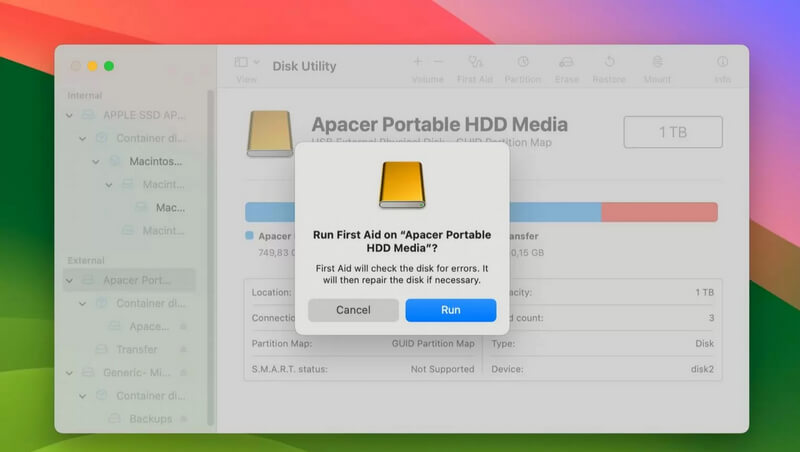The image size is (800, 452).
Task: Collapse the Generic disk tree item
Action: 70,373
